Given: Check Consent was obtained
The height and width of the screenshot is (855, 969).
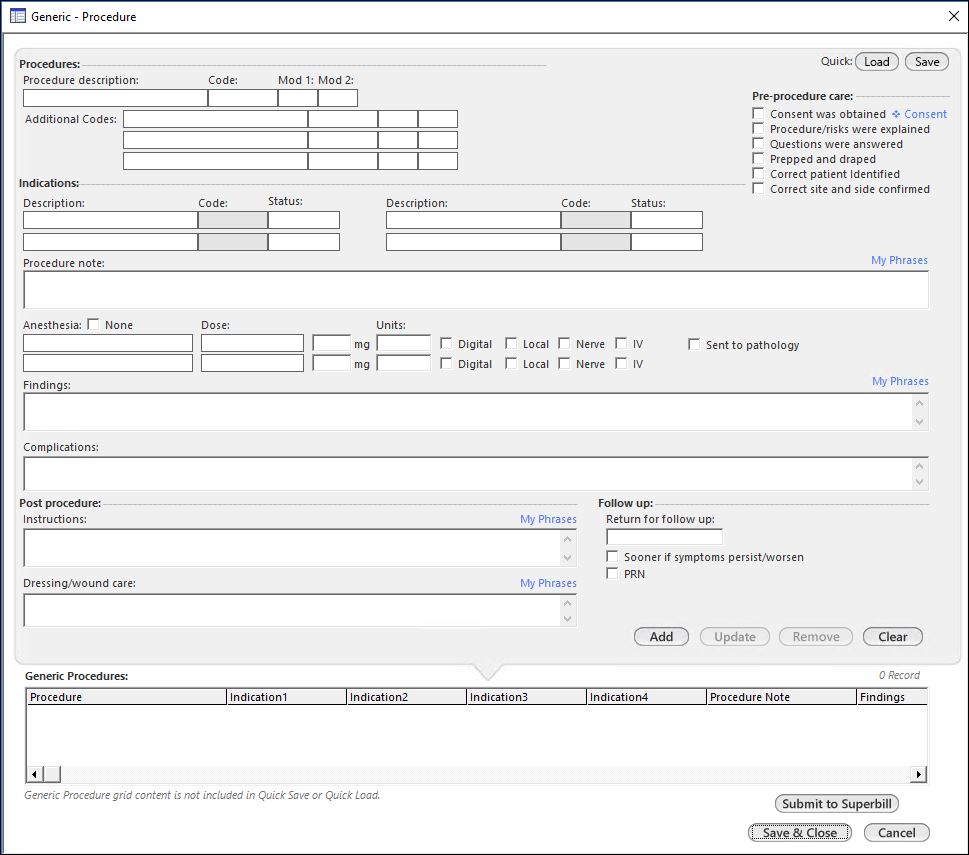Looking at the screenshot, I should (758, 114).
